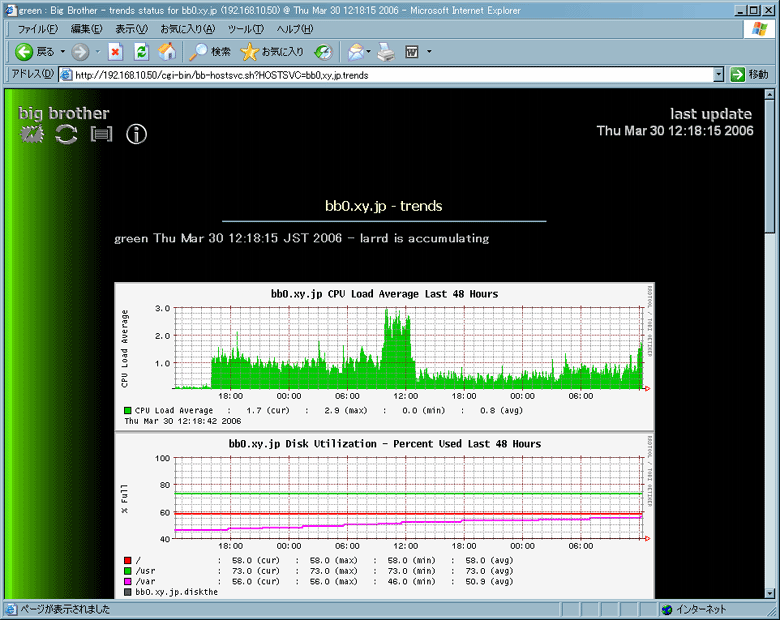780x620 pixels.
Task: Go to the browser Home page icon
Action: (167, 51)
